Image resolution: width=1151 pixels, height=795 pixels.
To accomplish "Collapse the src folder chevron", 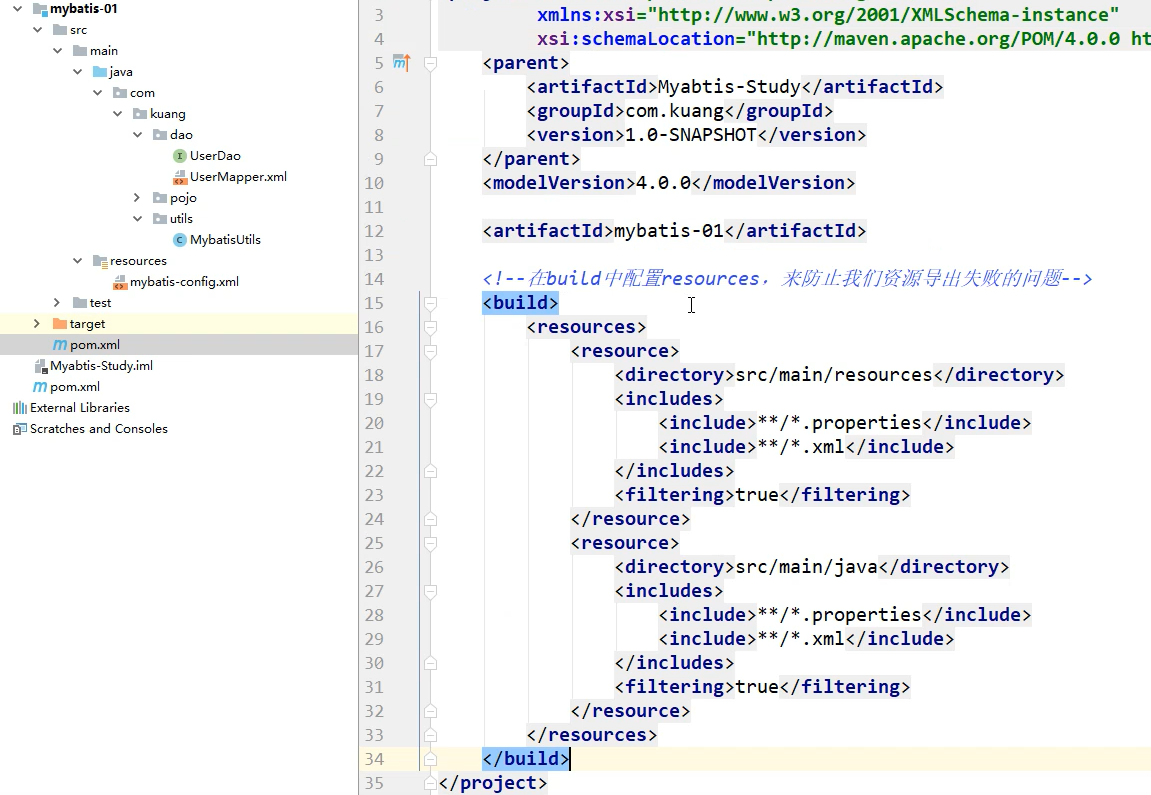I will [37, 30].
